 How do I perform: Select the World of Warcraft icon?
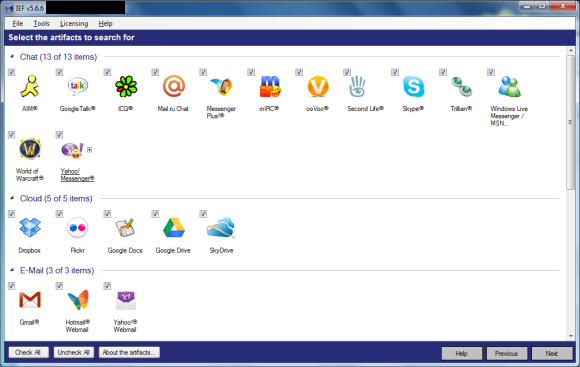[30, 149]
